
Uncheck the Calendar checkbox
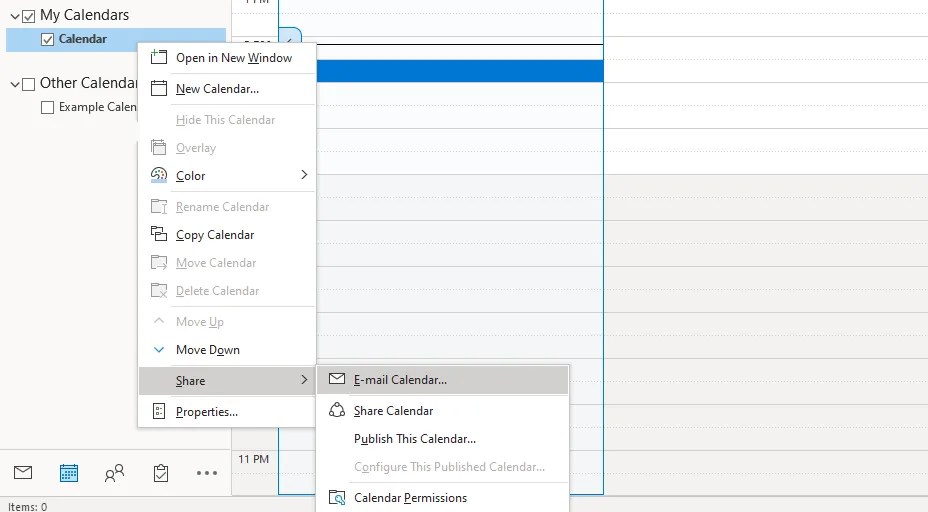(x=47, y=40)
